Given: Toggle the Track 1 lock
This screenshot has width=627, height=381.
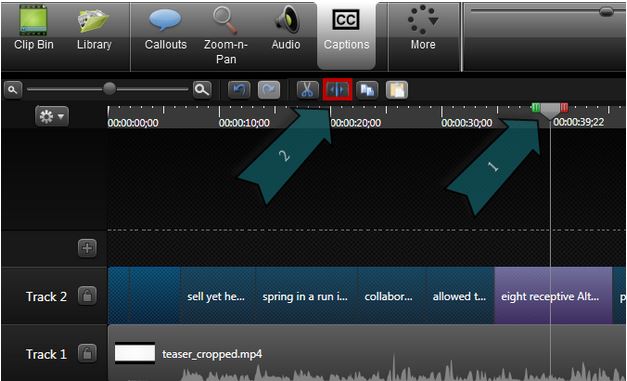Looking at the screenshot, I should 87,354.
